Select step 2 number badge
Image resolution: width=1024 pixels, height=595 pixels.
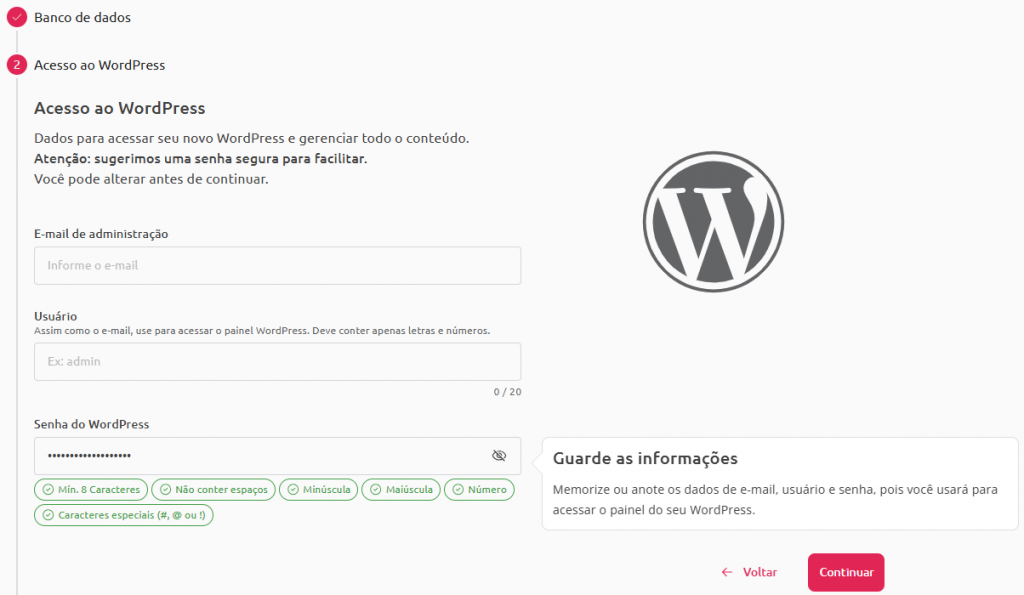click(16, 65)
